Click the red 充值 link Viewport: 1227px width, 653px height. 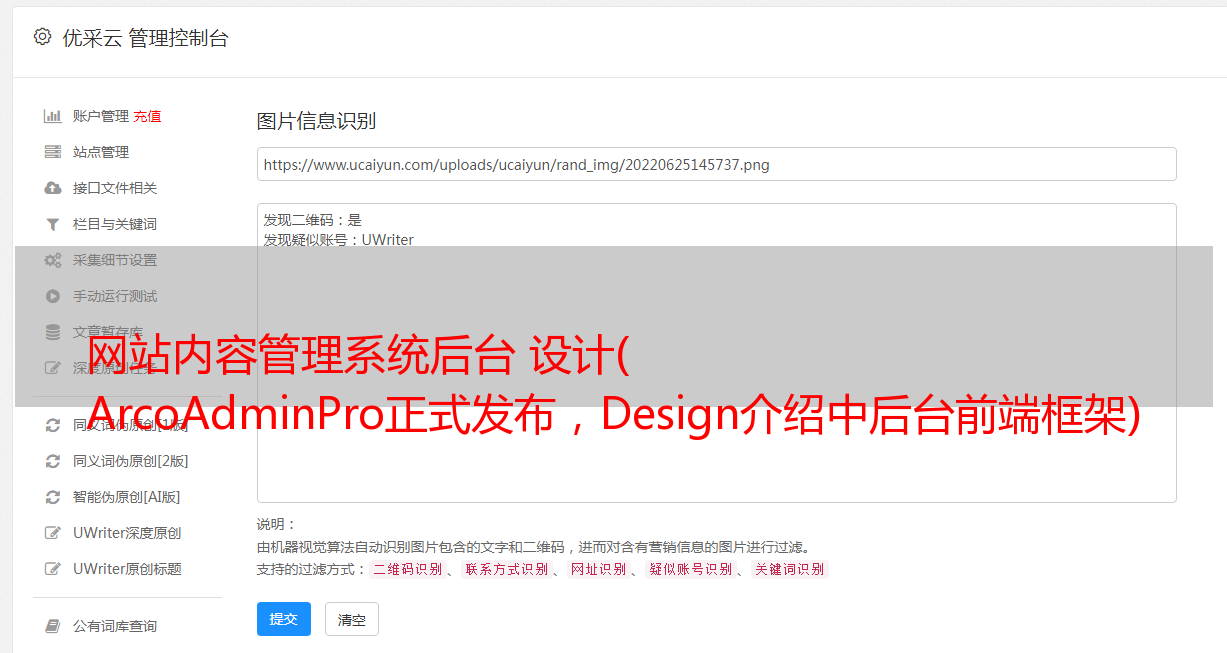click(x=147, y=116)
